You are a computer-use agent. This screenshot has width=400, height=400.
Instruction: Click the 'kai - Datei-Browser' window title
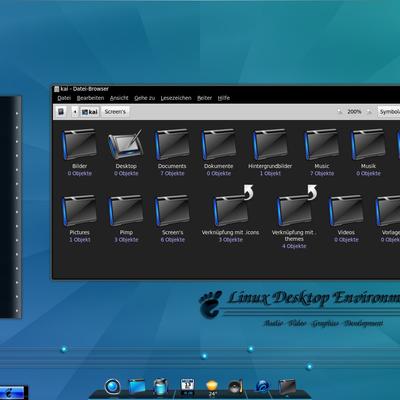coord(84,89)
